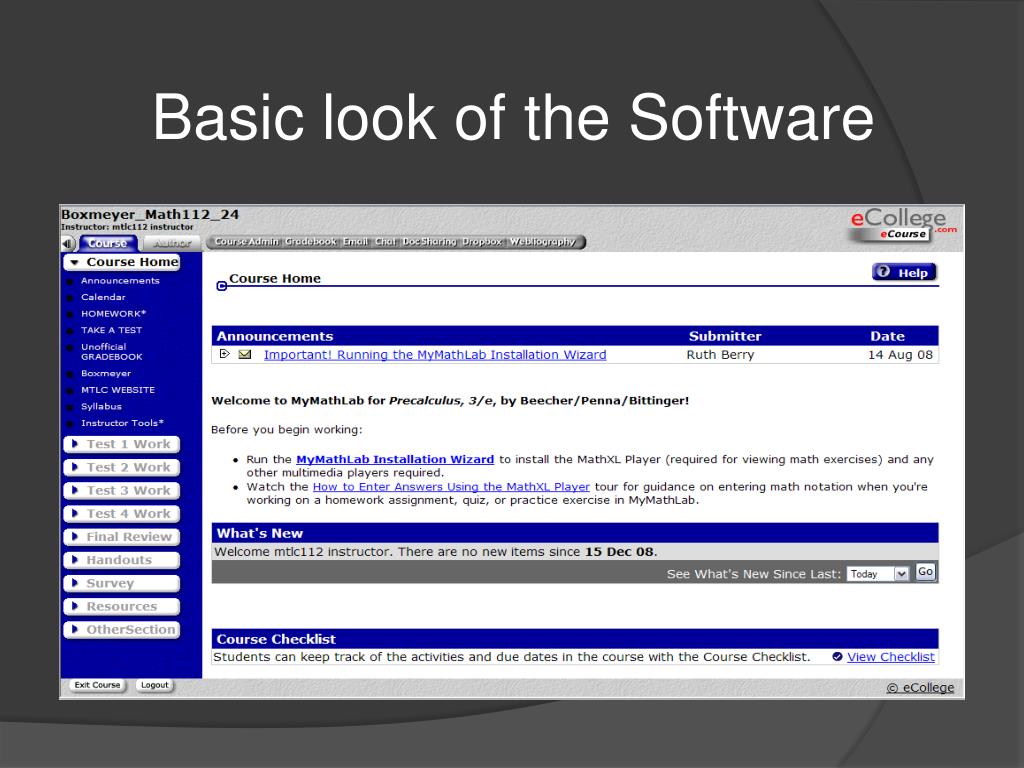Open Chat from the top toolbar
This screenshot has width=1024, height=768.
click(x=385, y=242)
